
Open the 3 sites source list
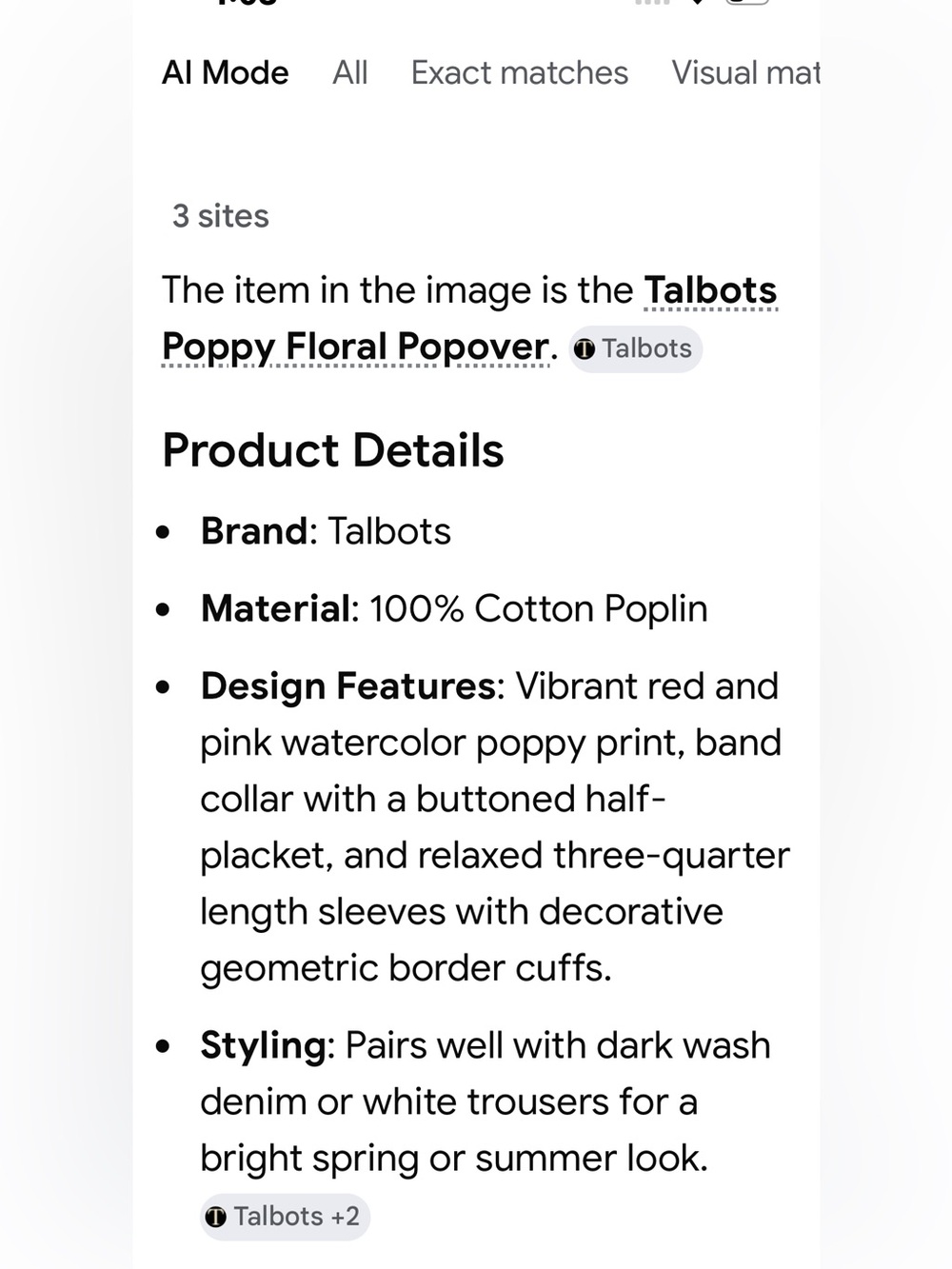[220, 216]
